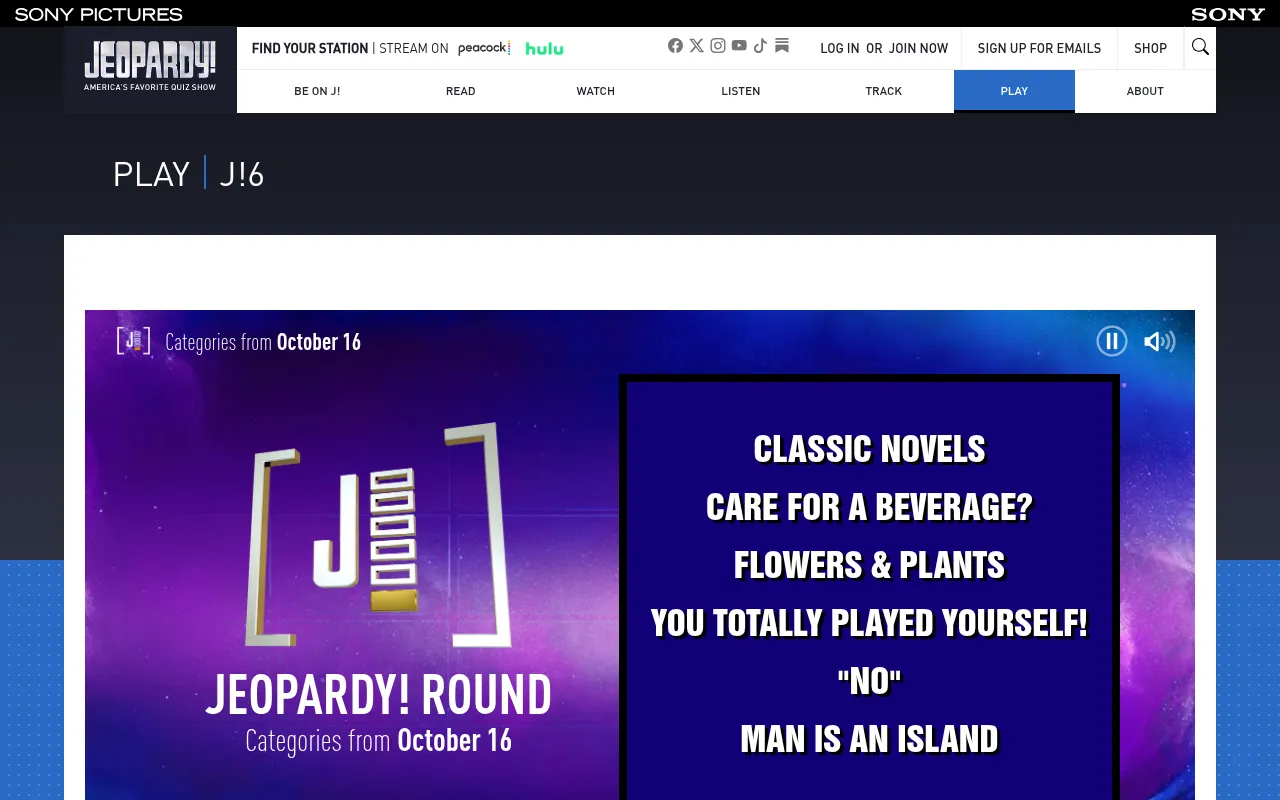Open the YouTube social icon
Image resolution: width=1280 pixels, height=800 pixels.
739,45
